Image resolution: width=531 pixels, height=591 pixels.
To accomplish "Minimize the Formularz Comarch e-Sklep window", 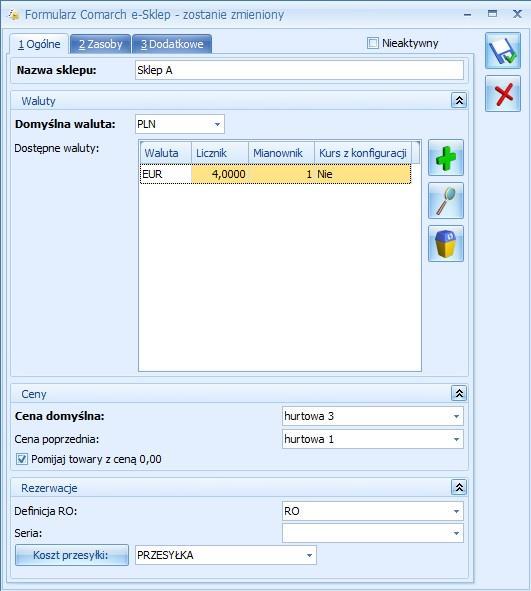I will [x=467, y=15].
